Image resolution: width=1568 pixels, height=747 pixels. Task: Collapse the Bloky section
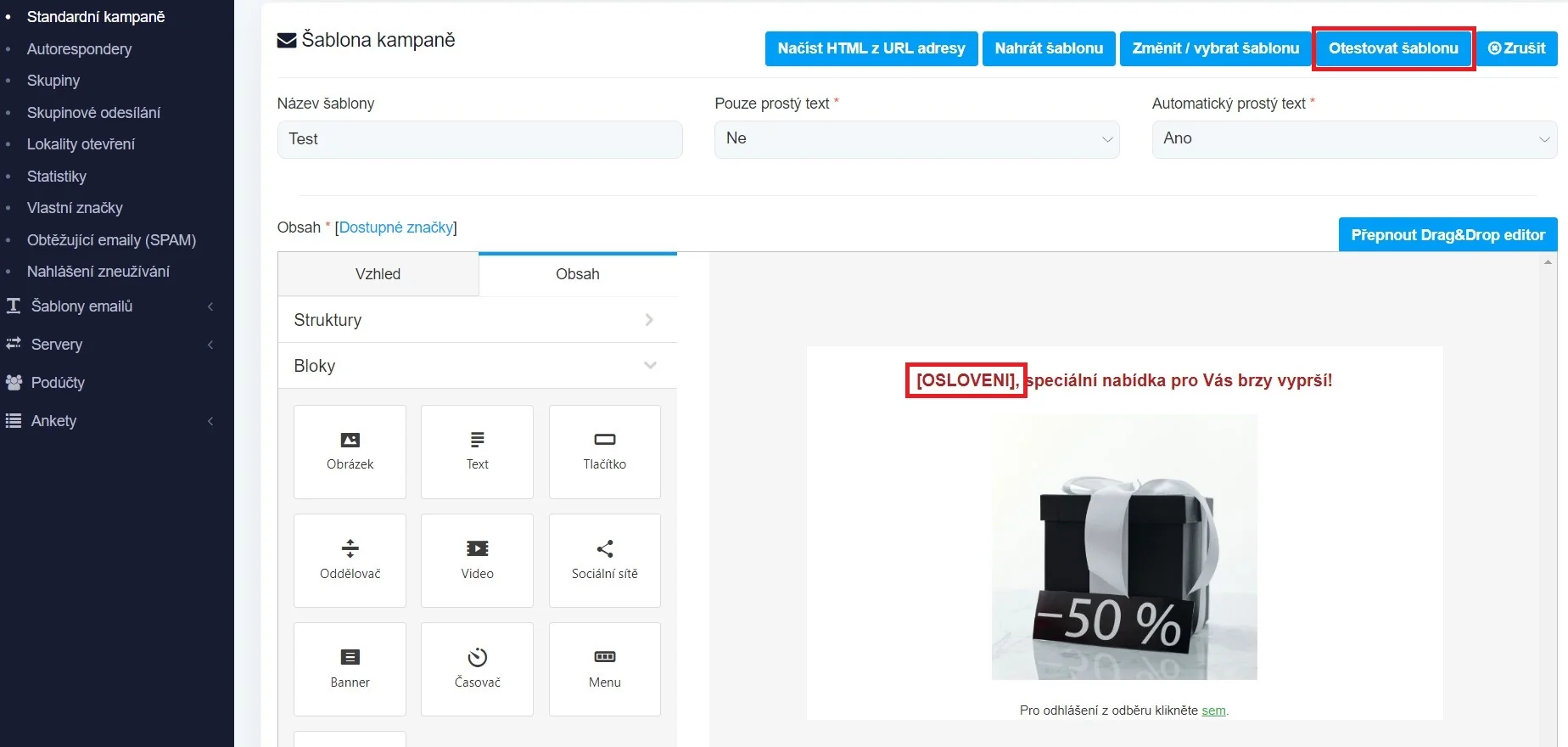(x=477, y=366)
